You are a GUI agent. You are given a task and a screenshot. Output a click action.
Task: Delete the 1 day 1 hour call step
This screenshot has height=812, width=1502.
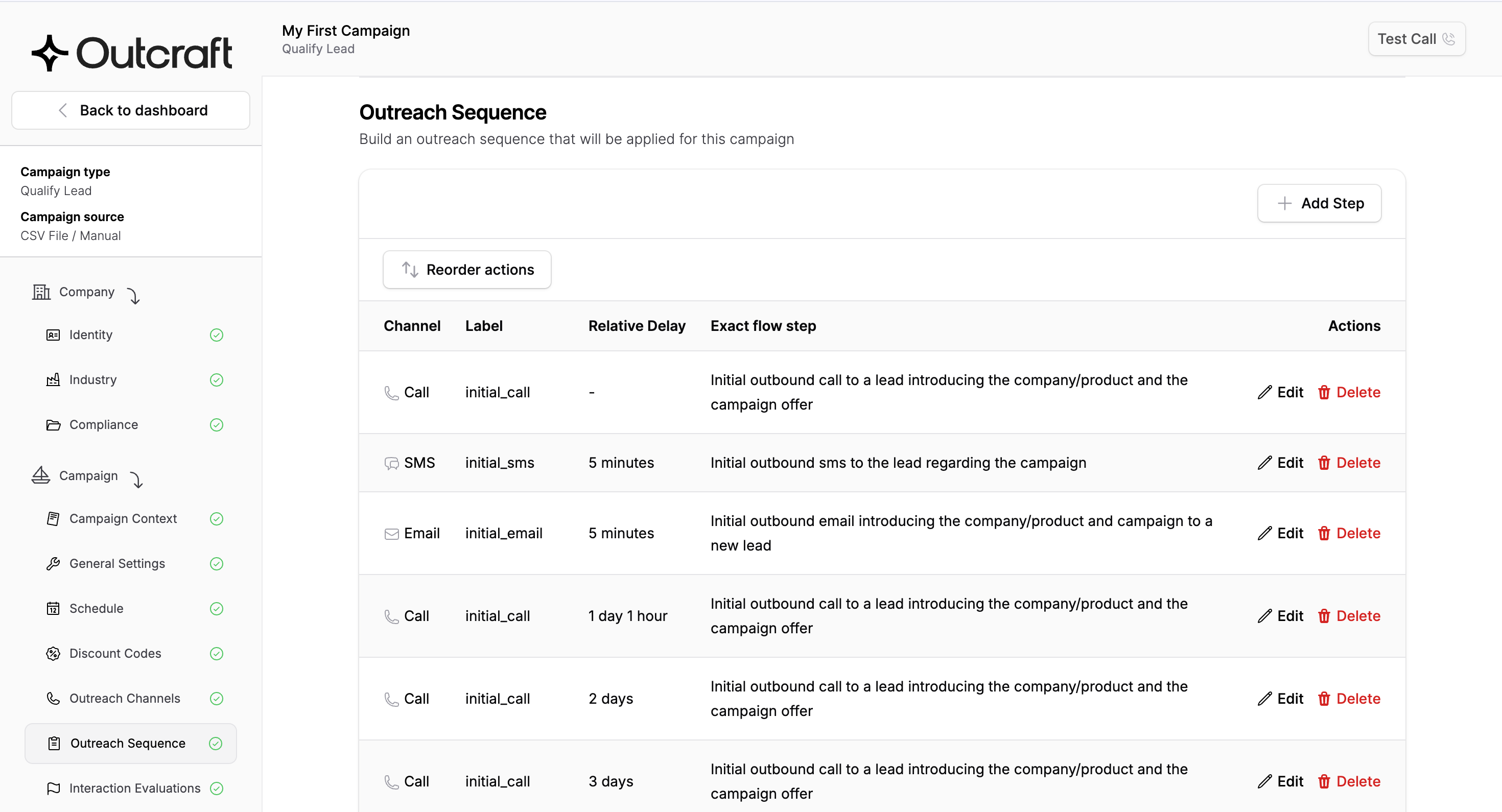coord(1349,616)
